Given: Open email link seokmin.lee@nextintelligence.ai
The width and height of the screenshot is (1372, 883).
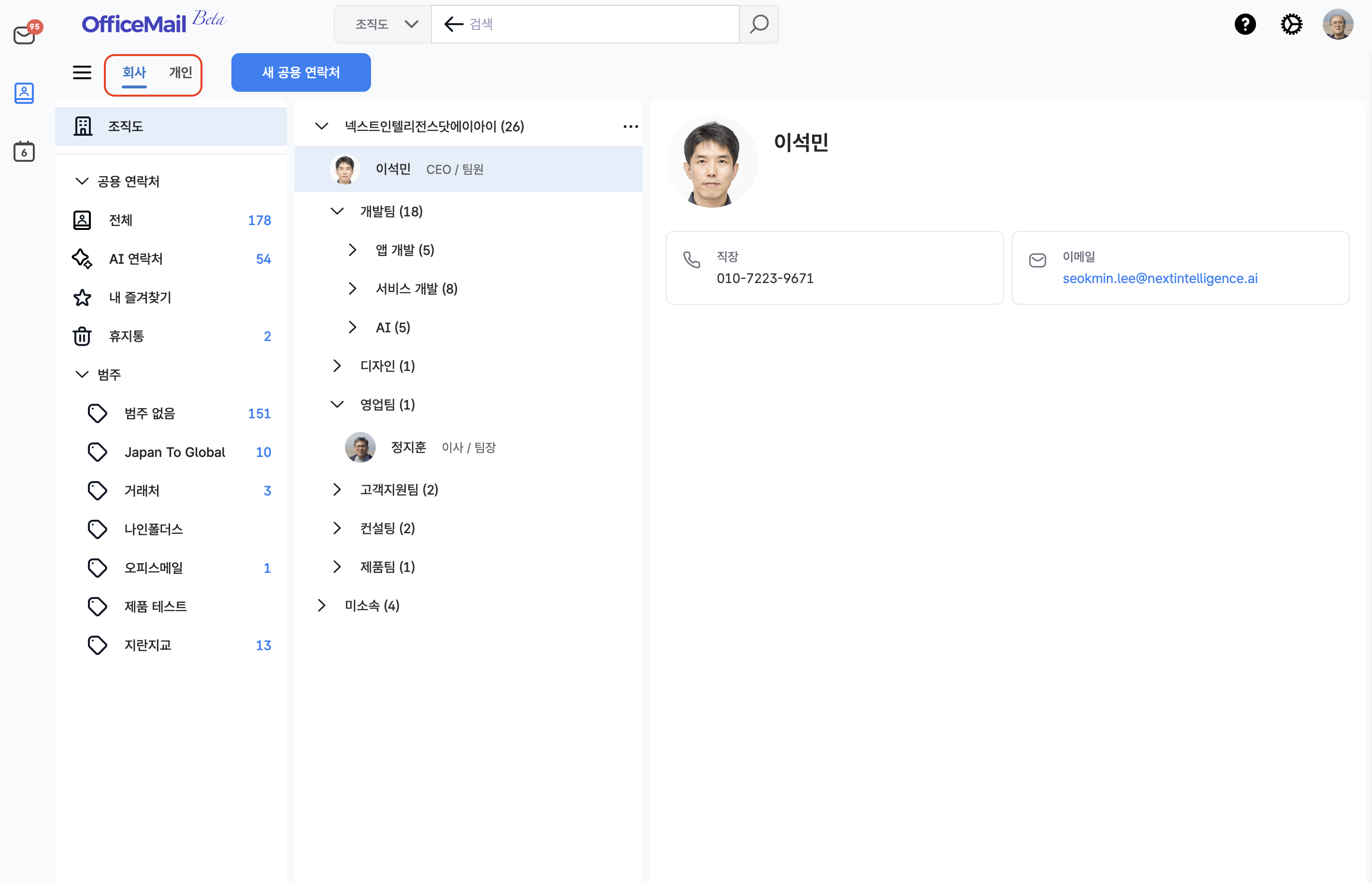Looking at the screenshot, I should click(1160, 278).
